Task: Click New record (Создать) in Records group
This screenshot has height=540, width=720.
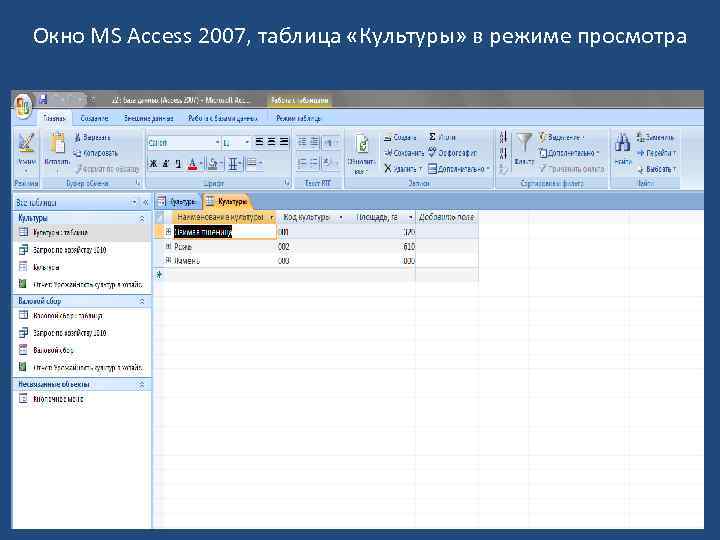Action: pos(400,137)
